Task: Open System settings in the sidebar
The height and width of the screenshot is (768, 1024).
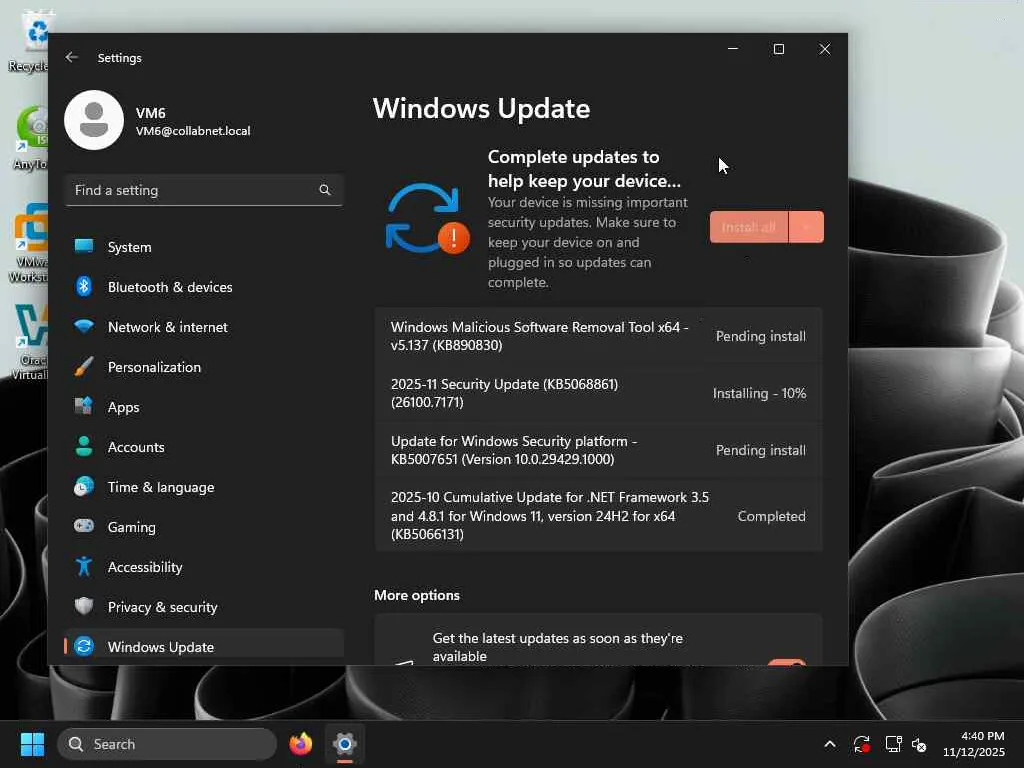Action: tap(204, 247)
